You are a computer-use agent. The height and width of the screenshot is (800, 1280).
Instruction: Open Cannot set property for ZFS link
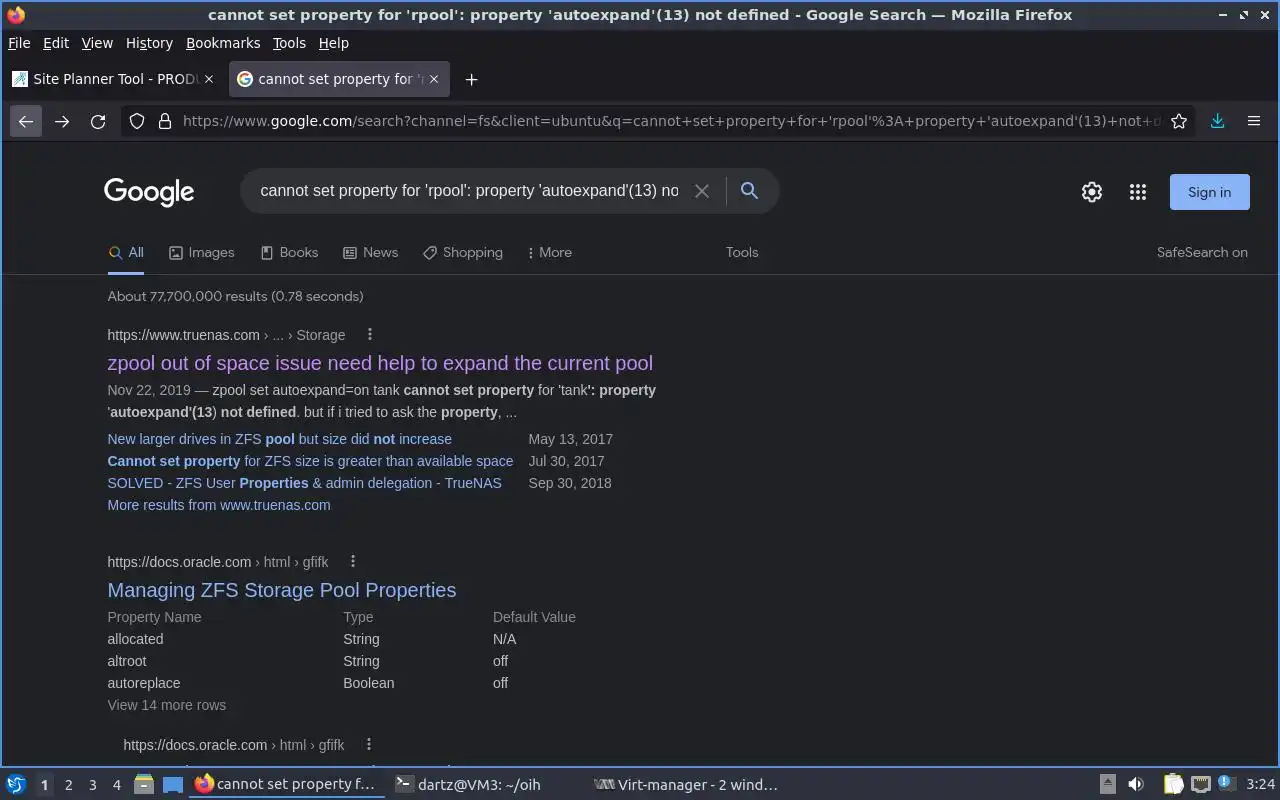click(310, 461)
